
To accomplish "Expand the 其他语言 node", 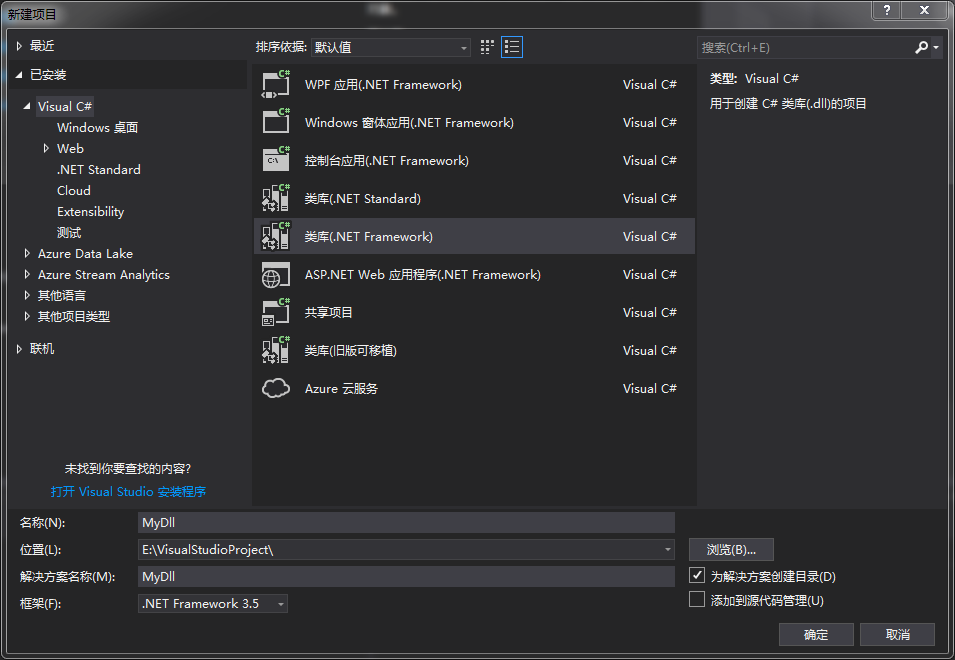I will coord(27,295).
